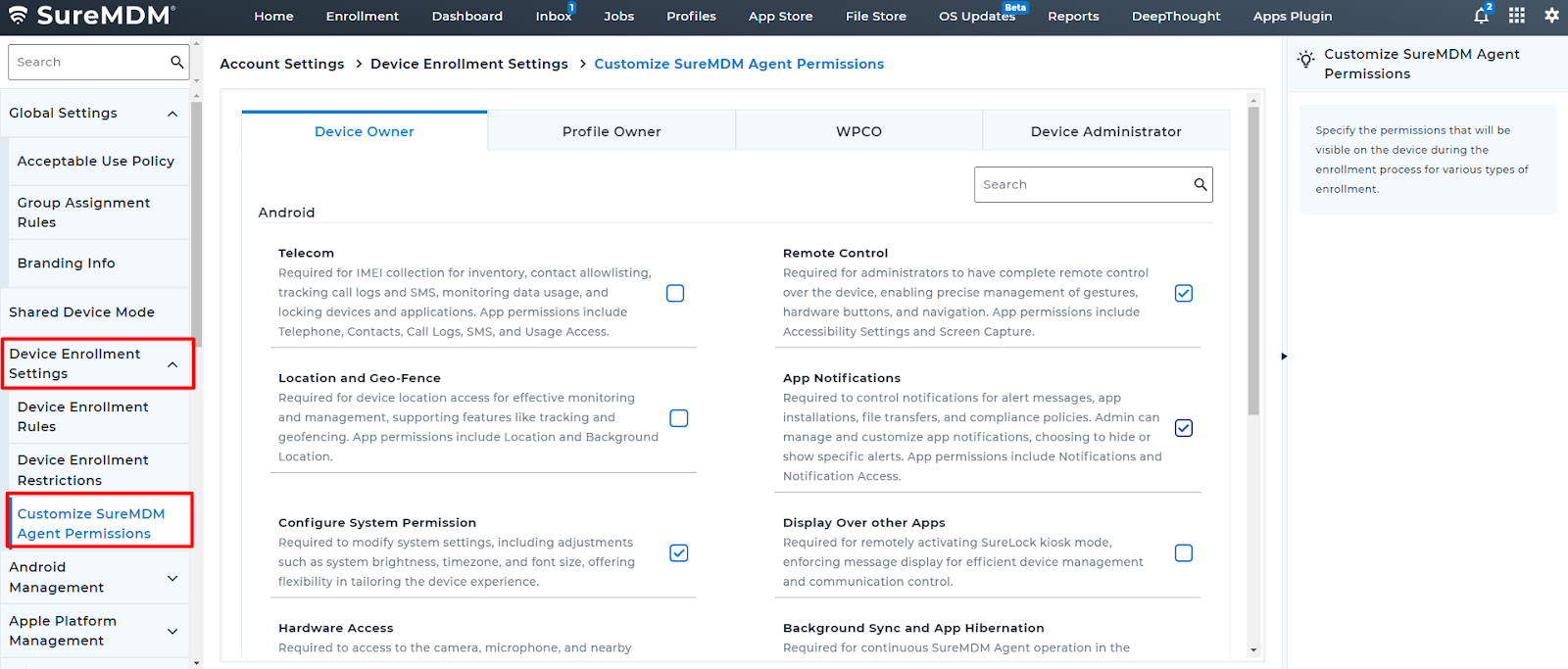Expand Apple Platform Management section
Screen dimensions: 1568x669
(x=172, y=631)
